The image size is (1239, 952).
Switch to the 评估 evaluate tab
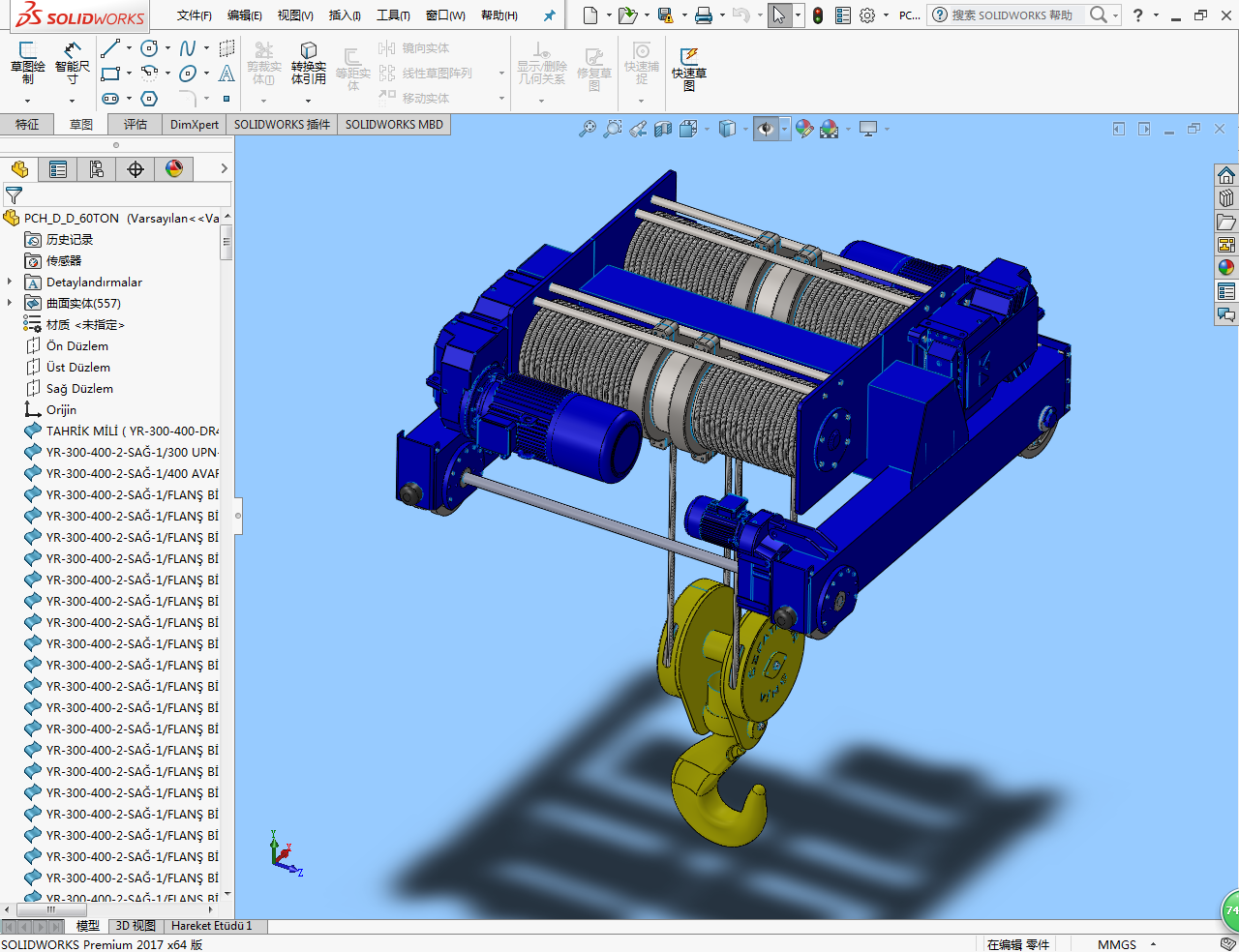point(136,125)
